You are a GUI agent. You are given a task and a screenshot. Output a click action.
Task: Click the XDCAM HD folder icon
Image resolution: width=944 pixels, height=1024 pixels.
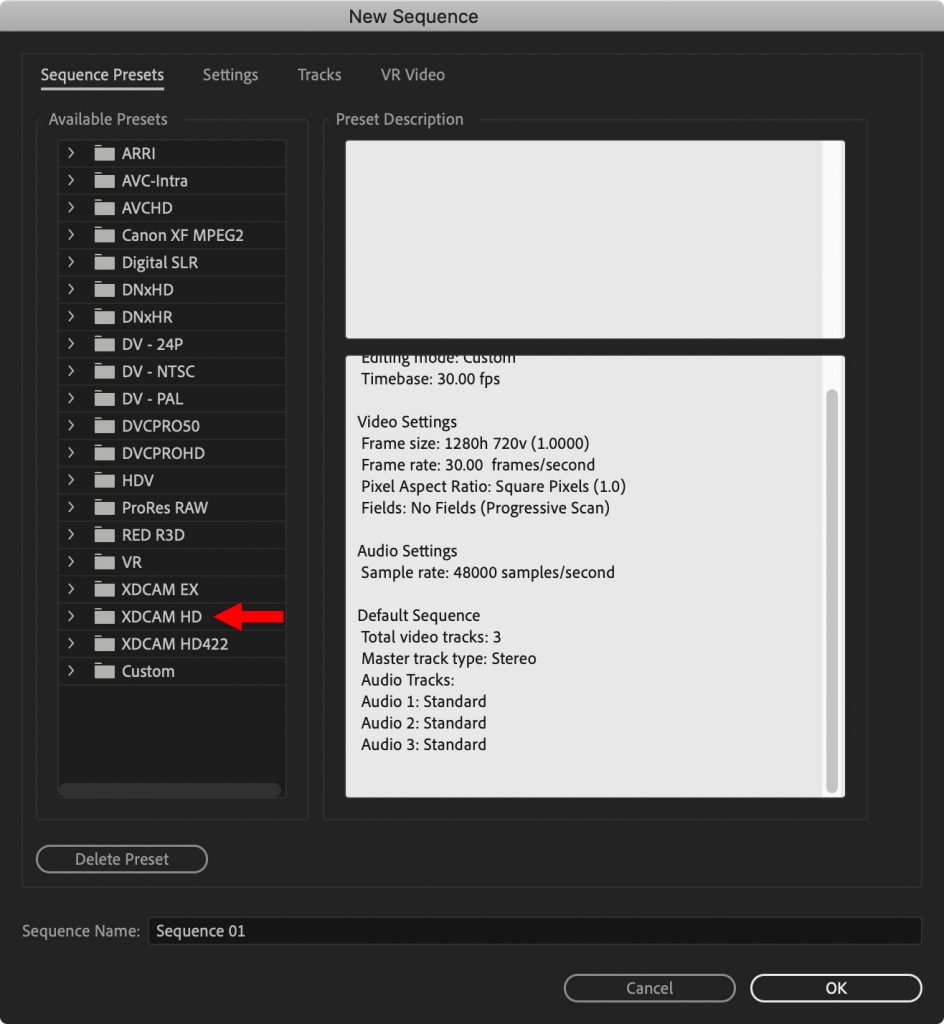[x=104, y=617]
